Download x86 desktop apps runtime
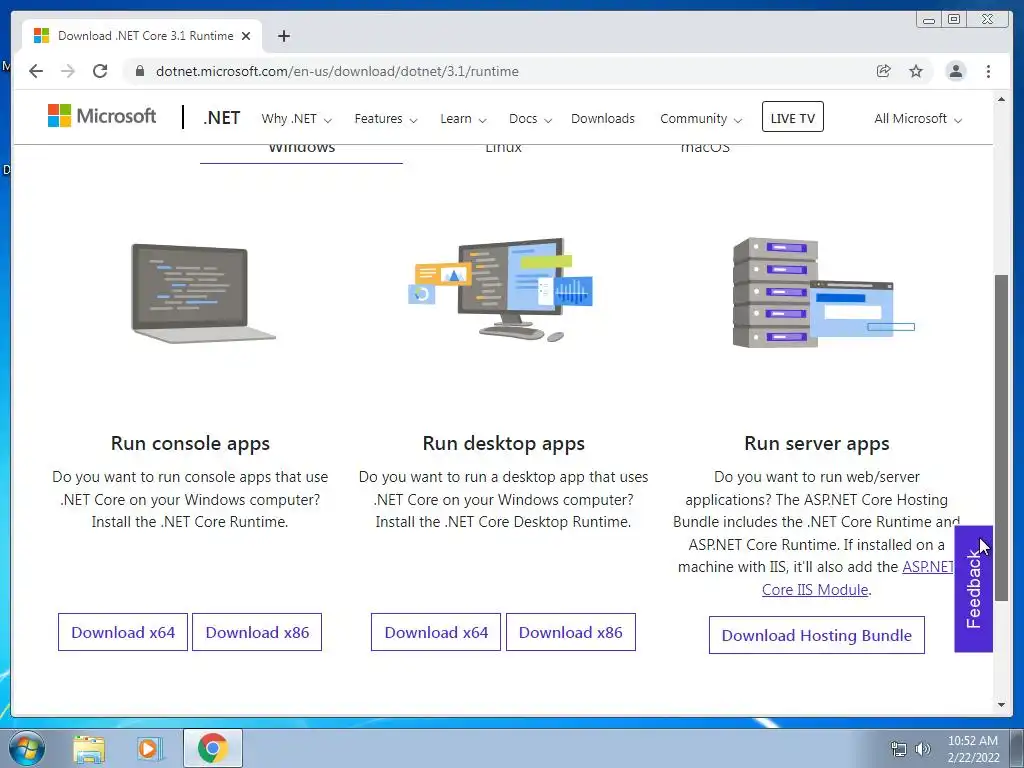This screenshot has width=1024, height=768. [x=571, y=632]
